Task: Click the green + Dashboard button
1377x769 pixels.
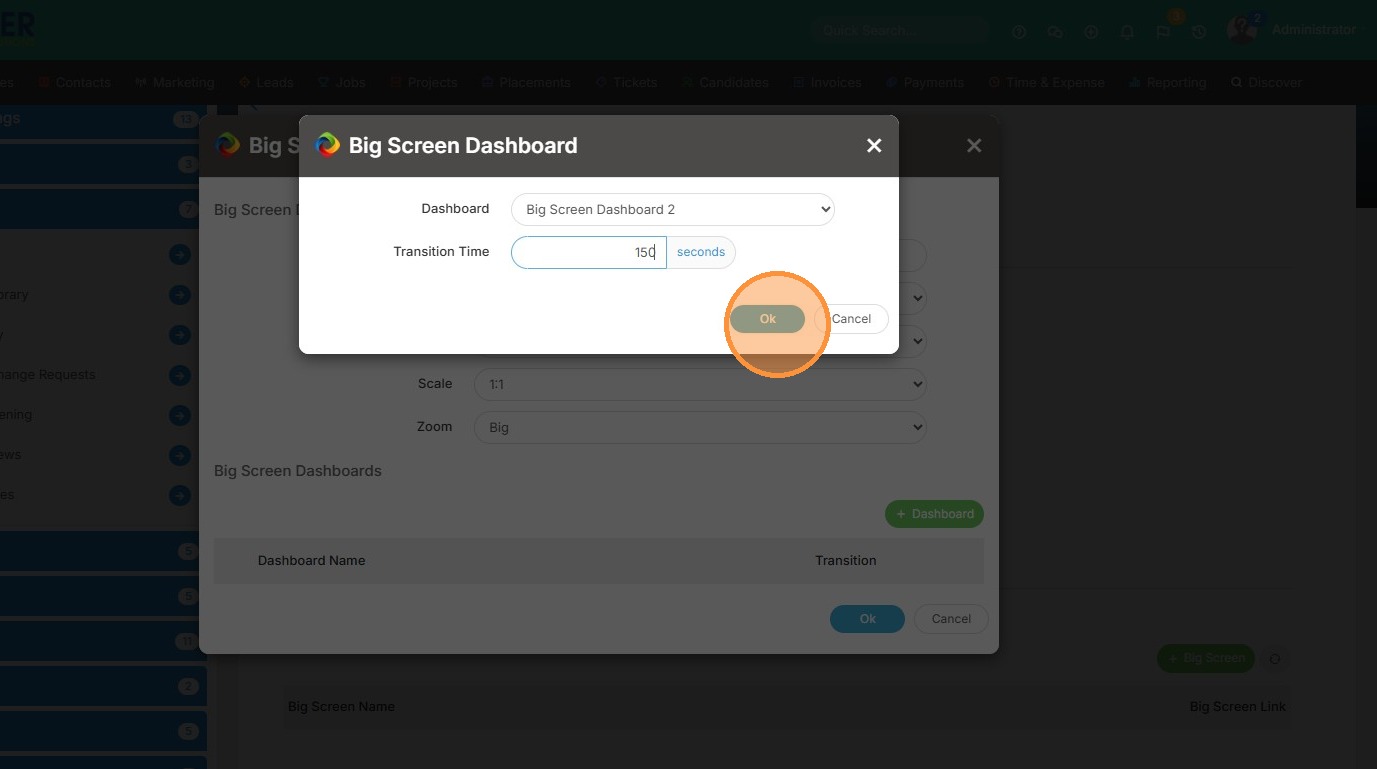Action: [934, 514]
